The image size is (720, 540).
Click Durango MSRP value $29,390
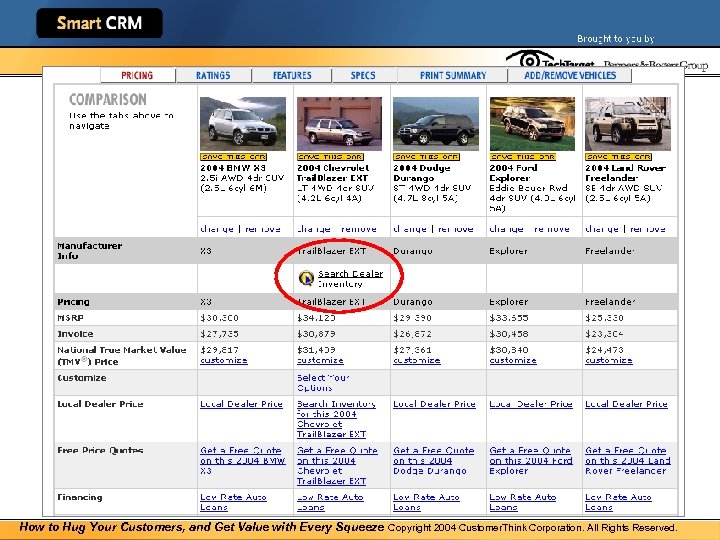pyautogui.click(x=412, y=318)
